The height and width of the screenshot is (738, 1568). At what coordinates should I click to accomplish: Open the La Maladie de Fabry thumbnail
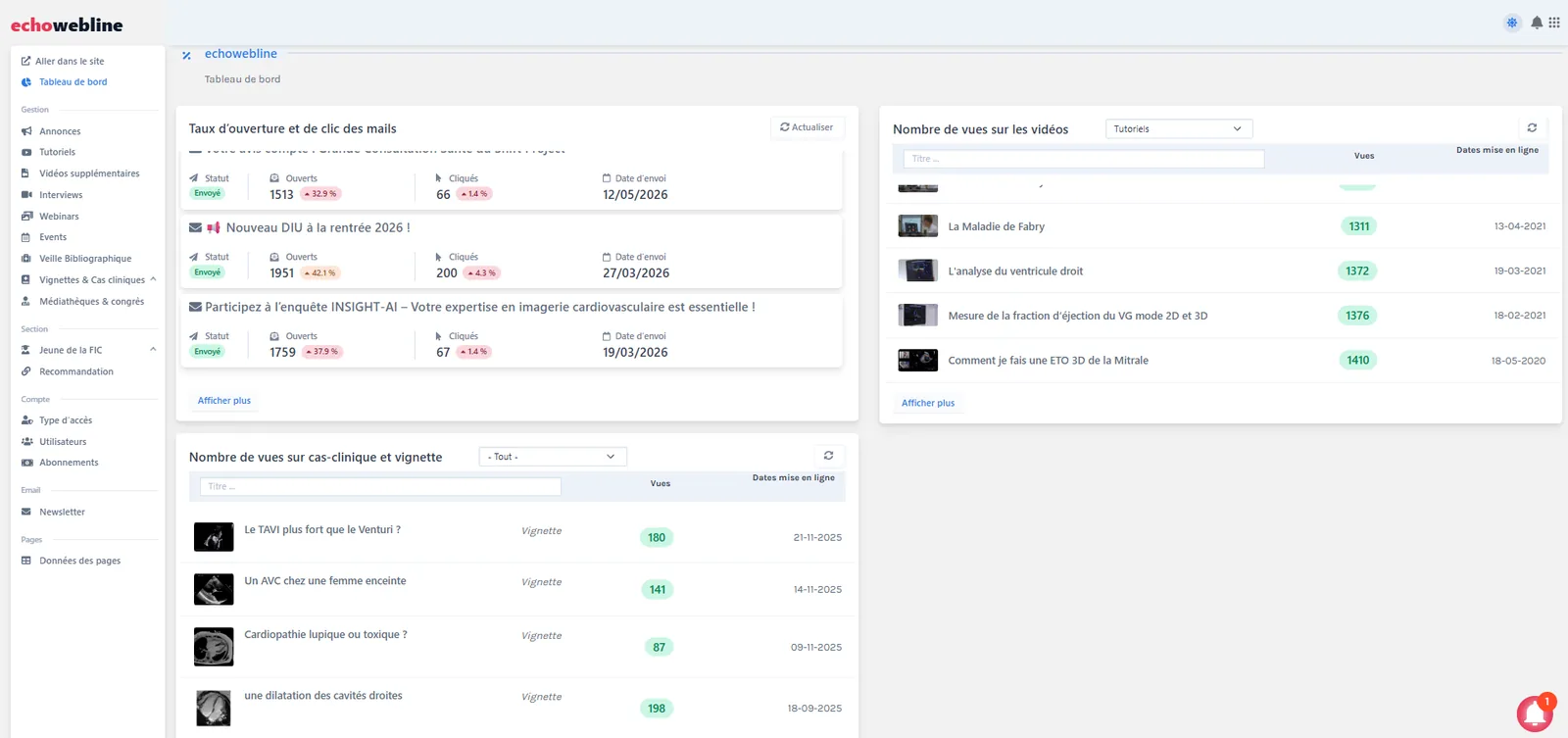tap(918, 226)
